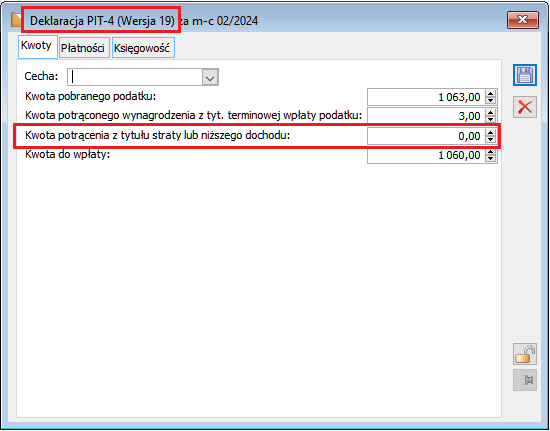550x431 pixels.
Task: Click the padlock icon to lock the declaration
Action: [525, 354]
